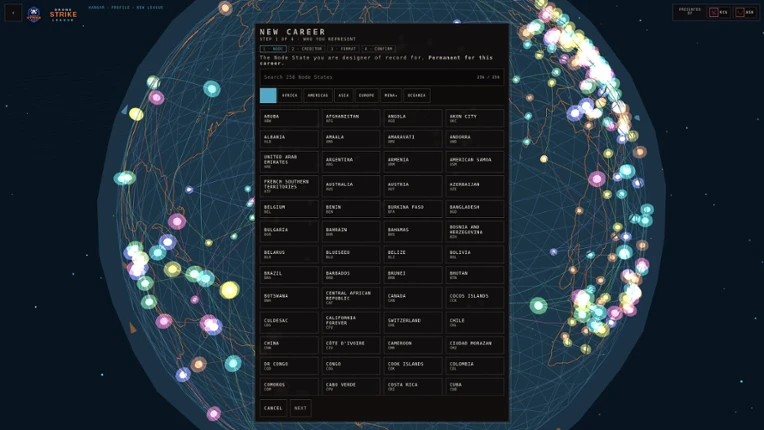
Task: Select Amaravati node state
Action: pyautogui.click(x=413, y=139)
